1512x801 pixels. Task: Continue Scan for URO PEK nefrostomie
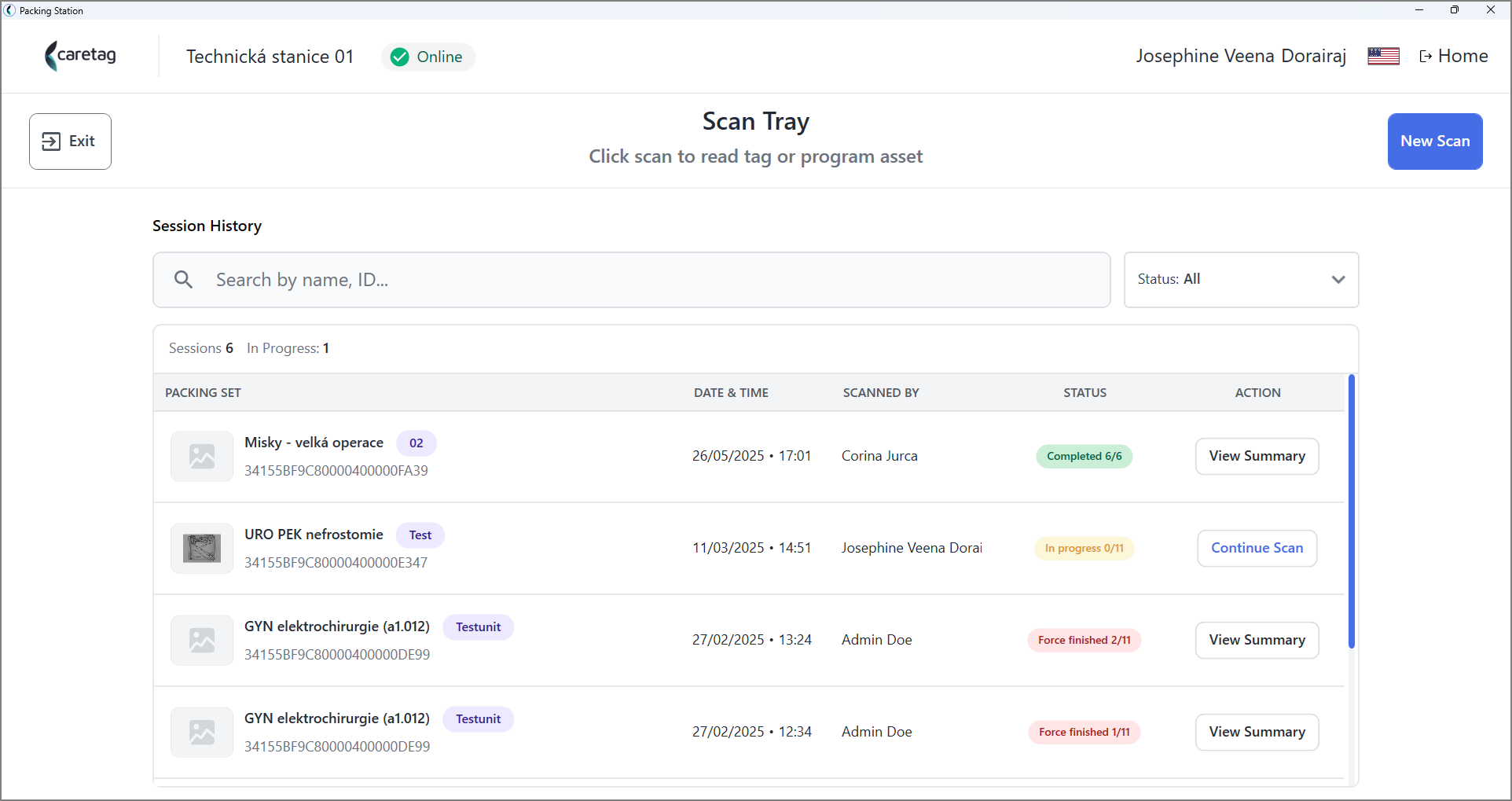[1257, 549]
